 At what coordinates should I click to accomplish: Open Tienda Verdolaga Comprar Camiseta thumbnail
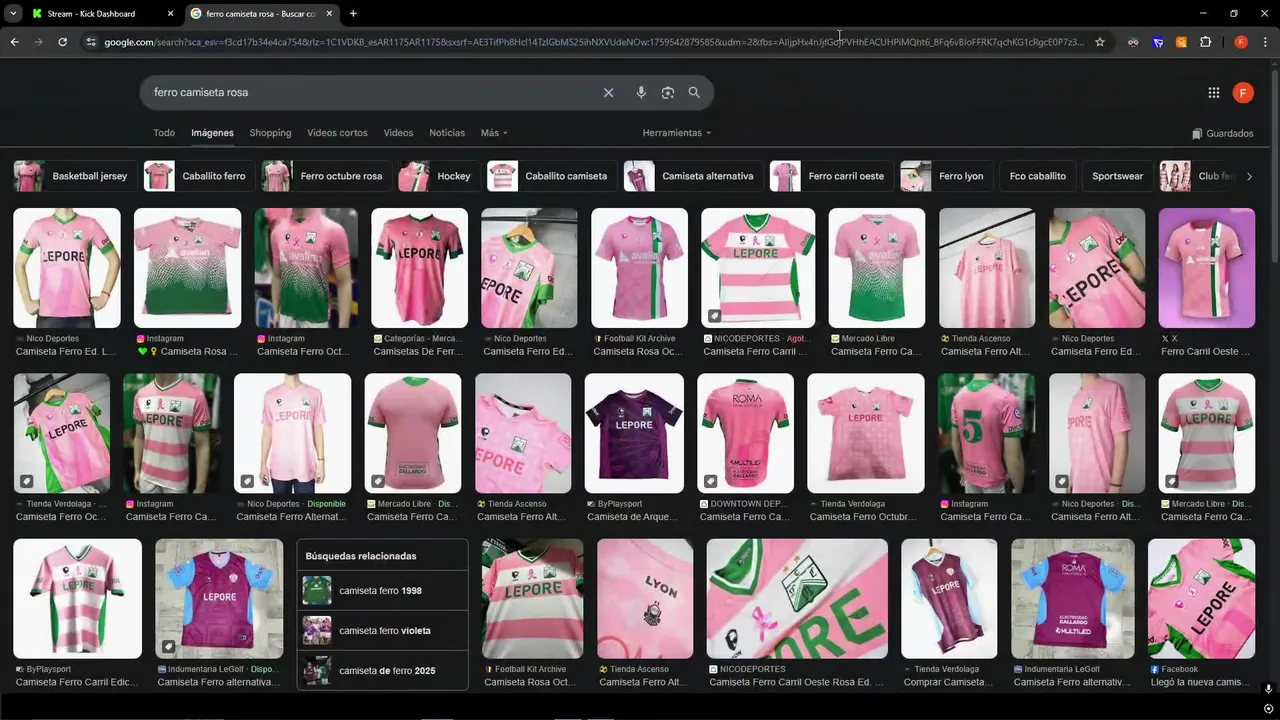tap(949, 598)
